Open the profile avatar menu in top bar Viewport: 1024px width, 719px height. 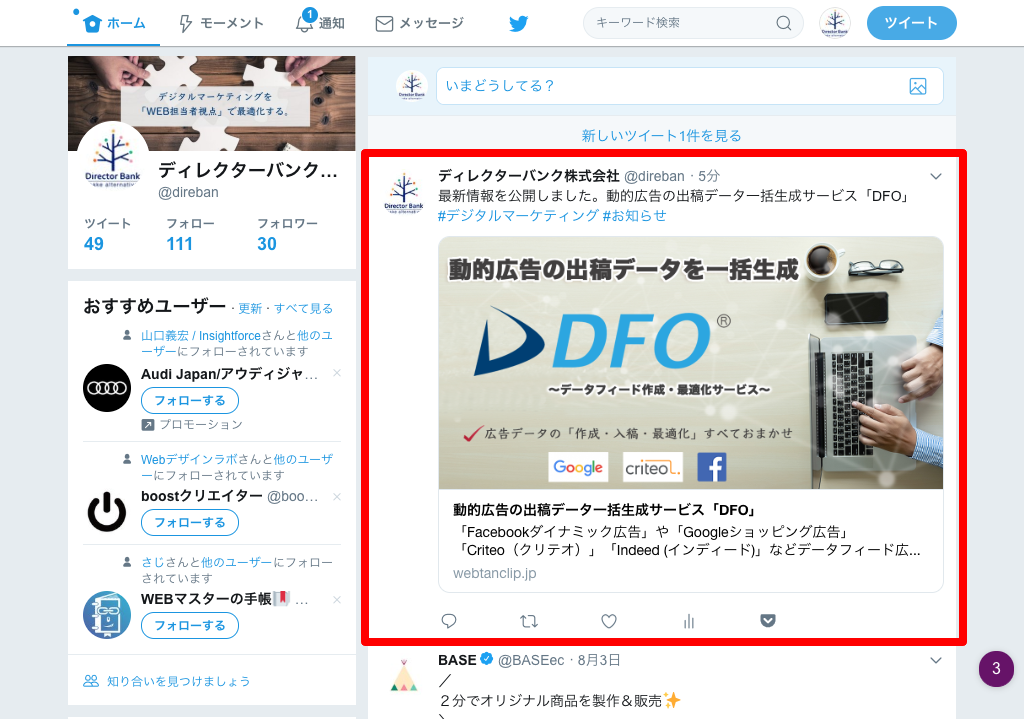834,23
